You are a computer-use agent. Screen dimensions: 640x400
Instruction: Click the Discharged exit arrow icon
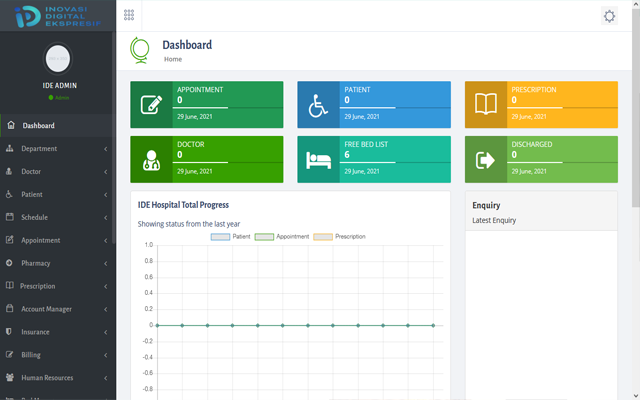click(x=486, y=159)
